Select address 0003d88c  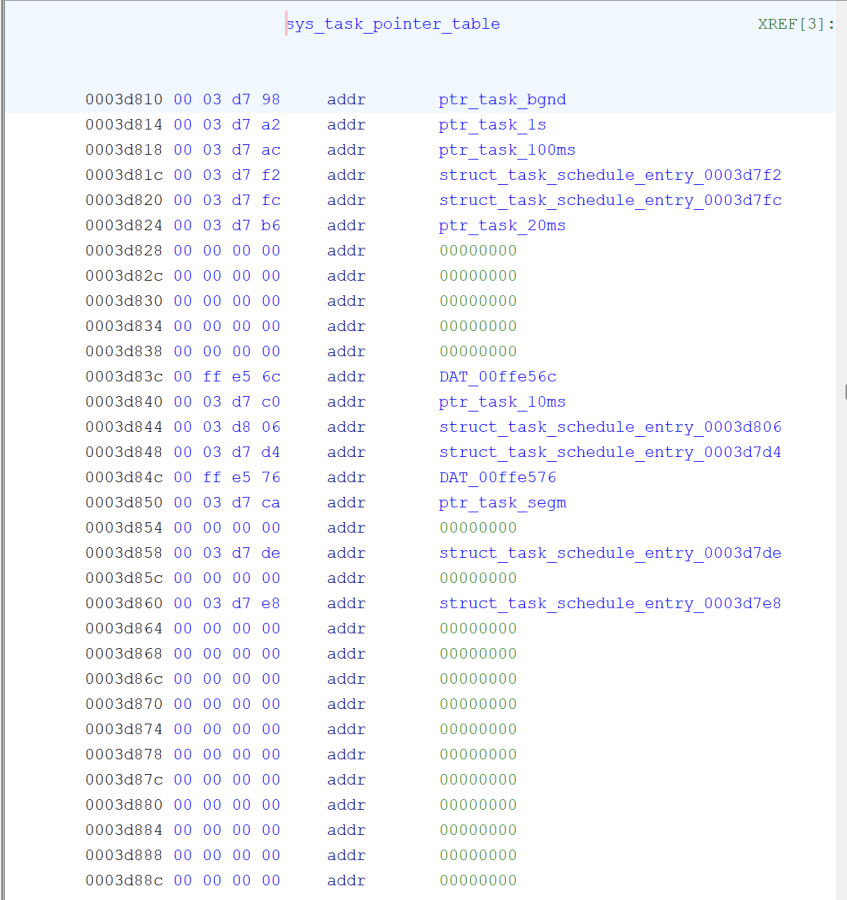(x=124, y=881)
